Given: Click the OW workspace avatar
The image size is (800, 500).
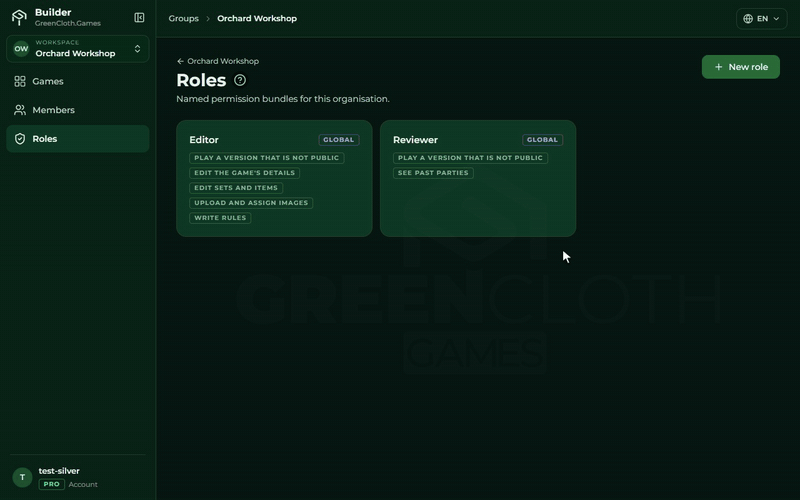Looking at the screenshot, I should tap(21, 49).
